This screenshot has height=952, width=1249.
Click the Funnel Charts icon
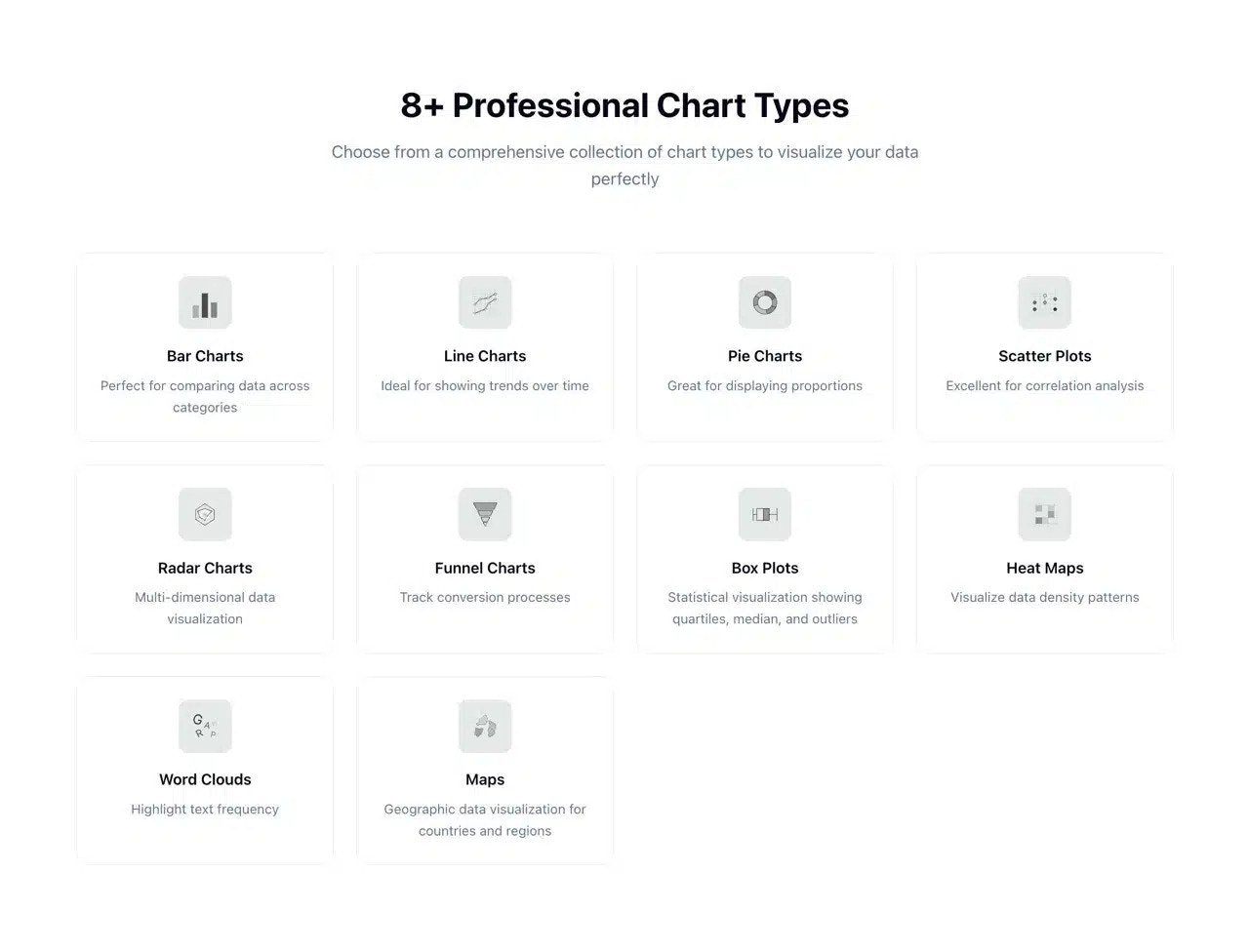click(485, 514)
